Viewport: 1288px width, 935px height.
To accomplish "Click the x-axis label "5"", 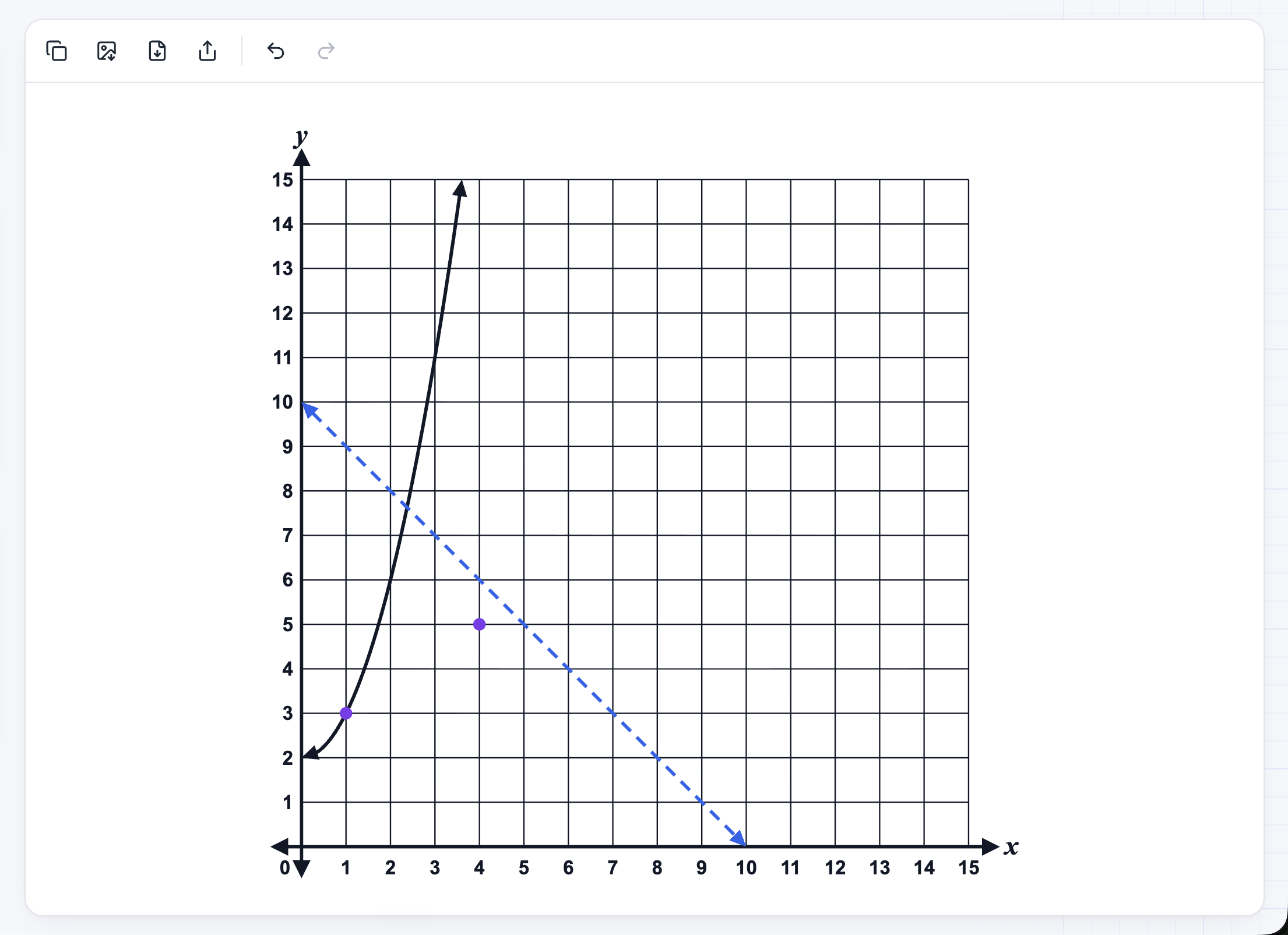I will (524, 868).
